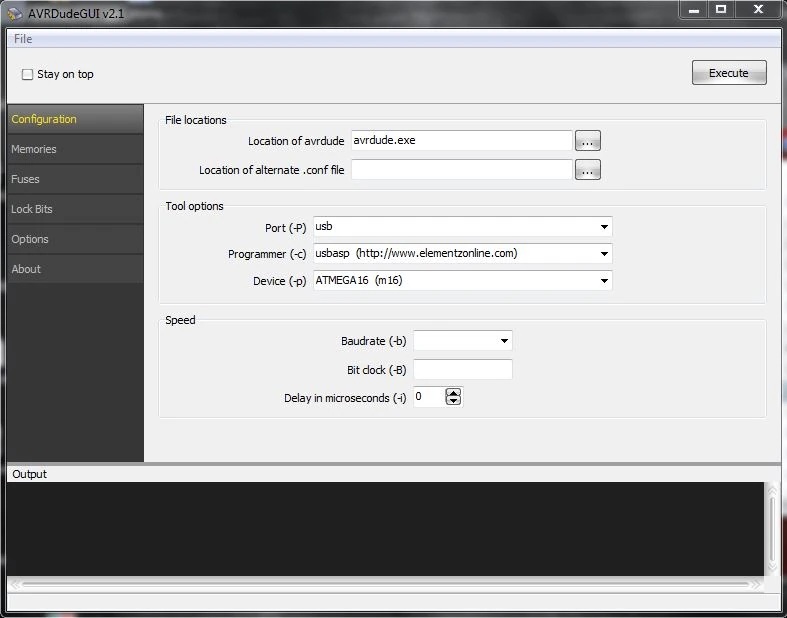Open the Programmer (-c) dropdown list
This screenshot has width=787, height=618.
pyautogui.click(x=604, y=254)
